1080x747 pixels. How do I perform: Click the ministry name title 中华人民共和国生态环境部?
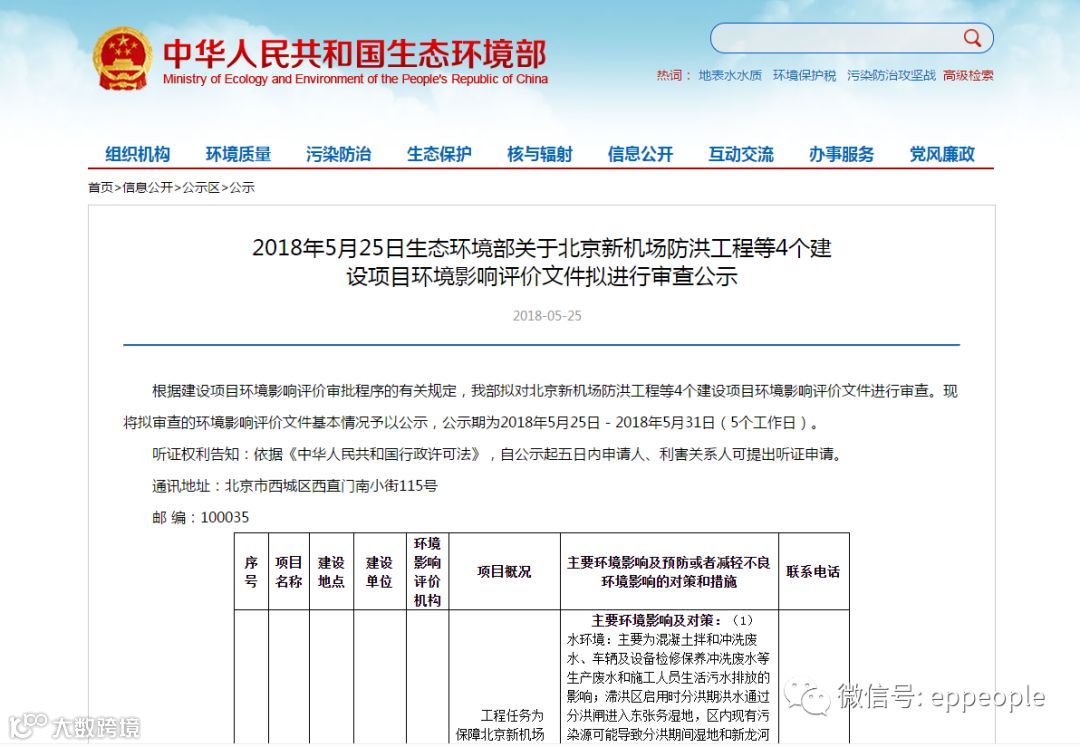(x=355, y=54)
